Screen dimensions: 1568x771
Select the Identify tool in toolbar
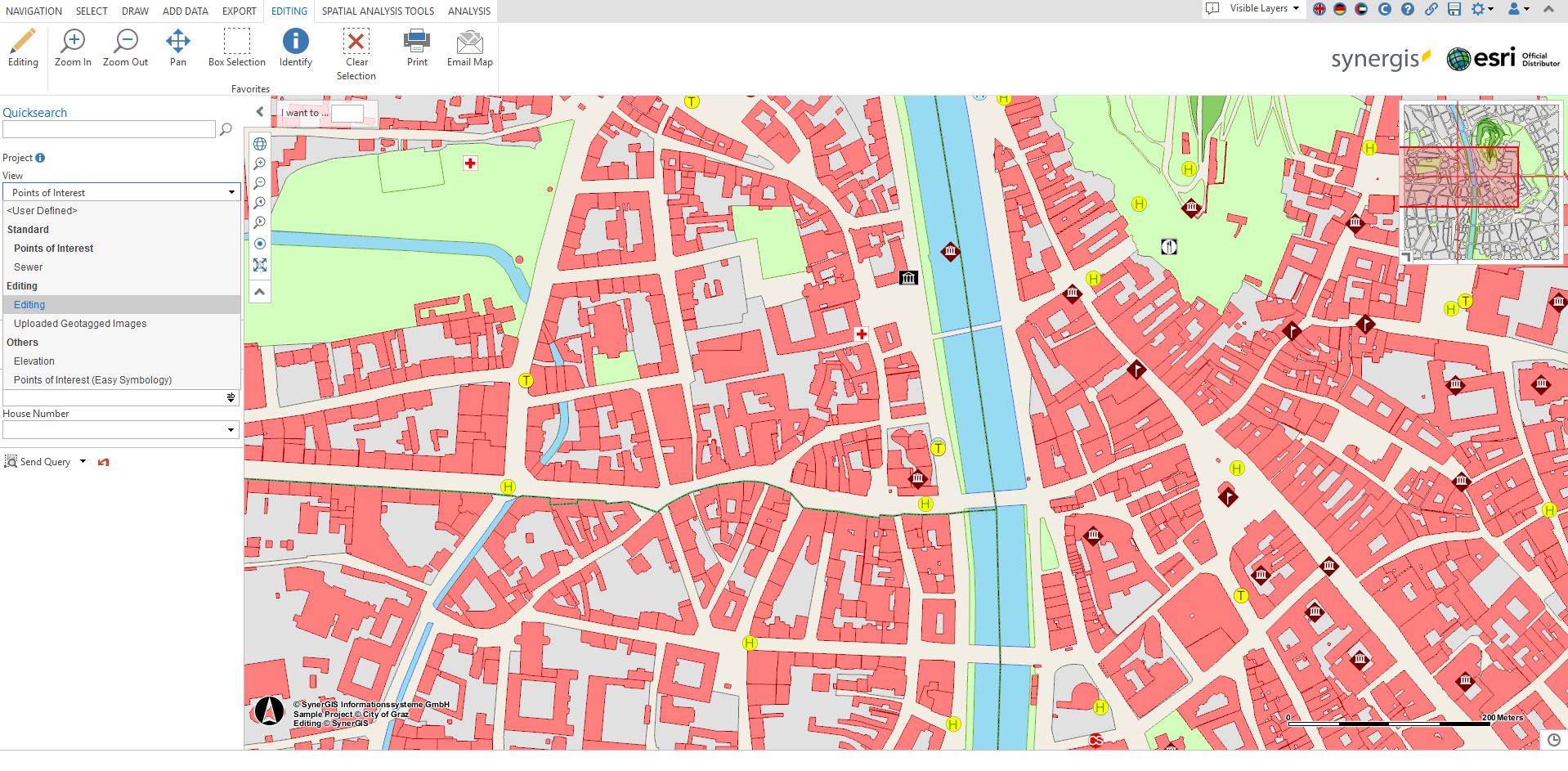tap(295, 48)
